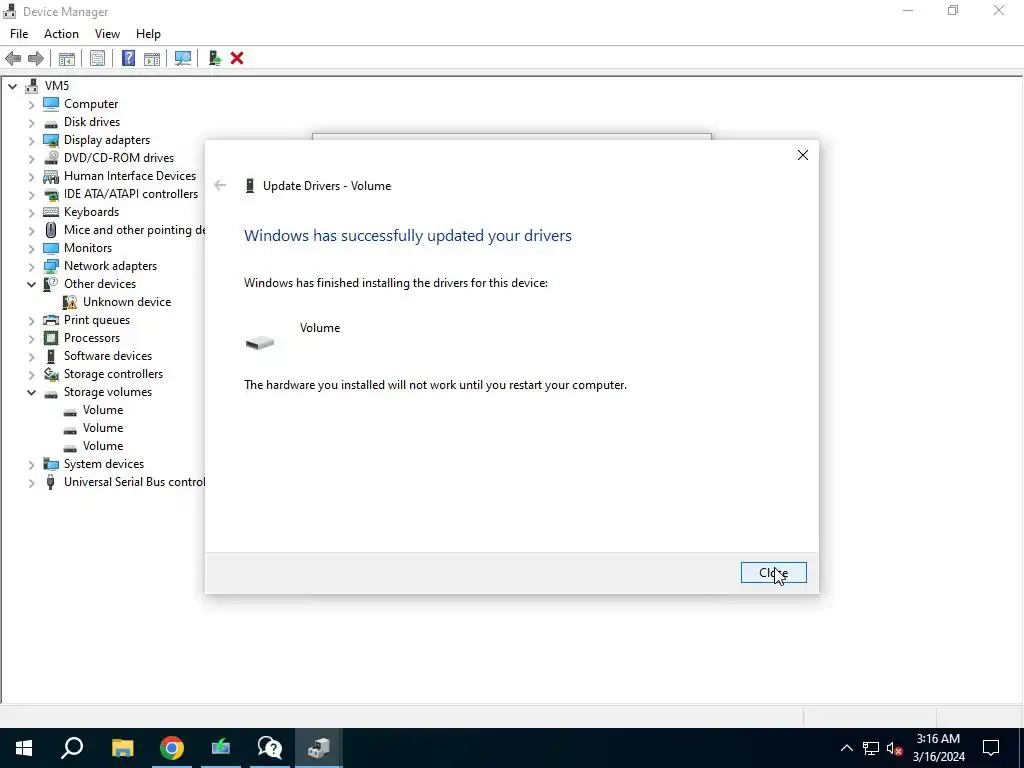
Task: Expand the System devices category
Action: (x=31, y=464)
